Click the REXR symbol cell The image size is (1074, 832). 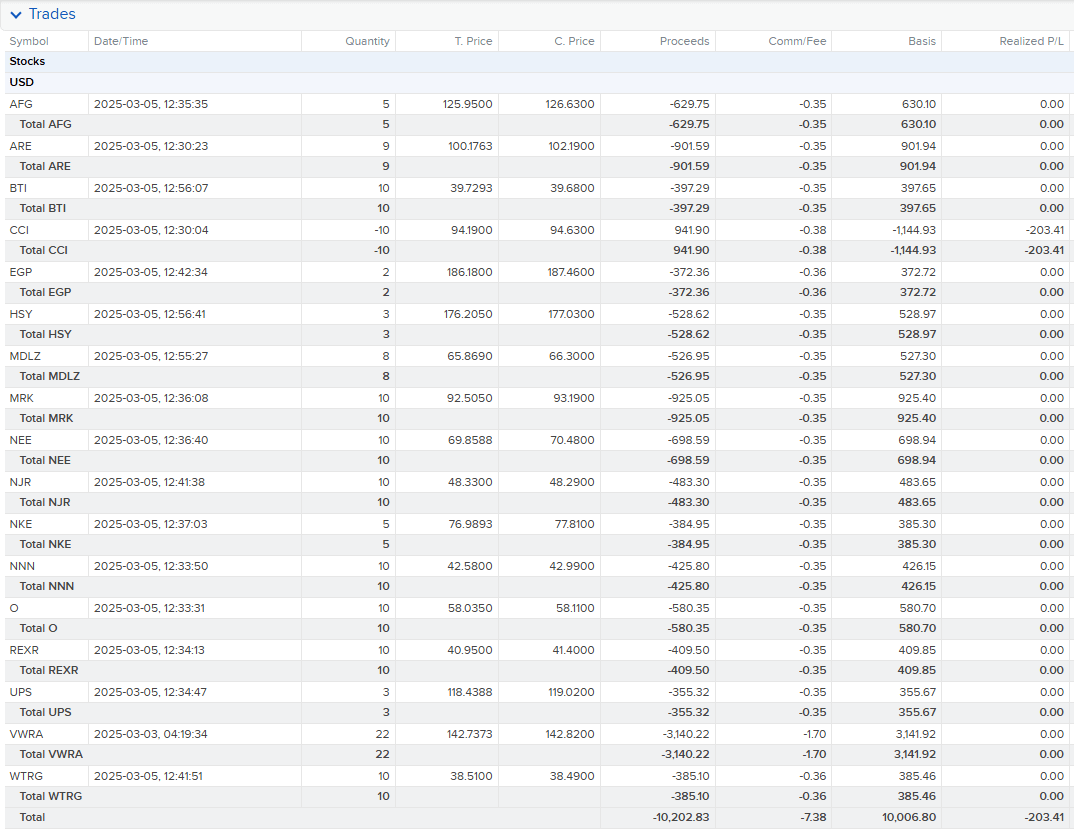point(24,650)
